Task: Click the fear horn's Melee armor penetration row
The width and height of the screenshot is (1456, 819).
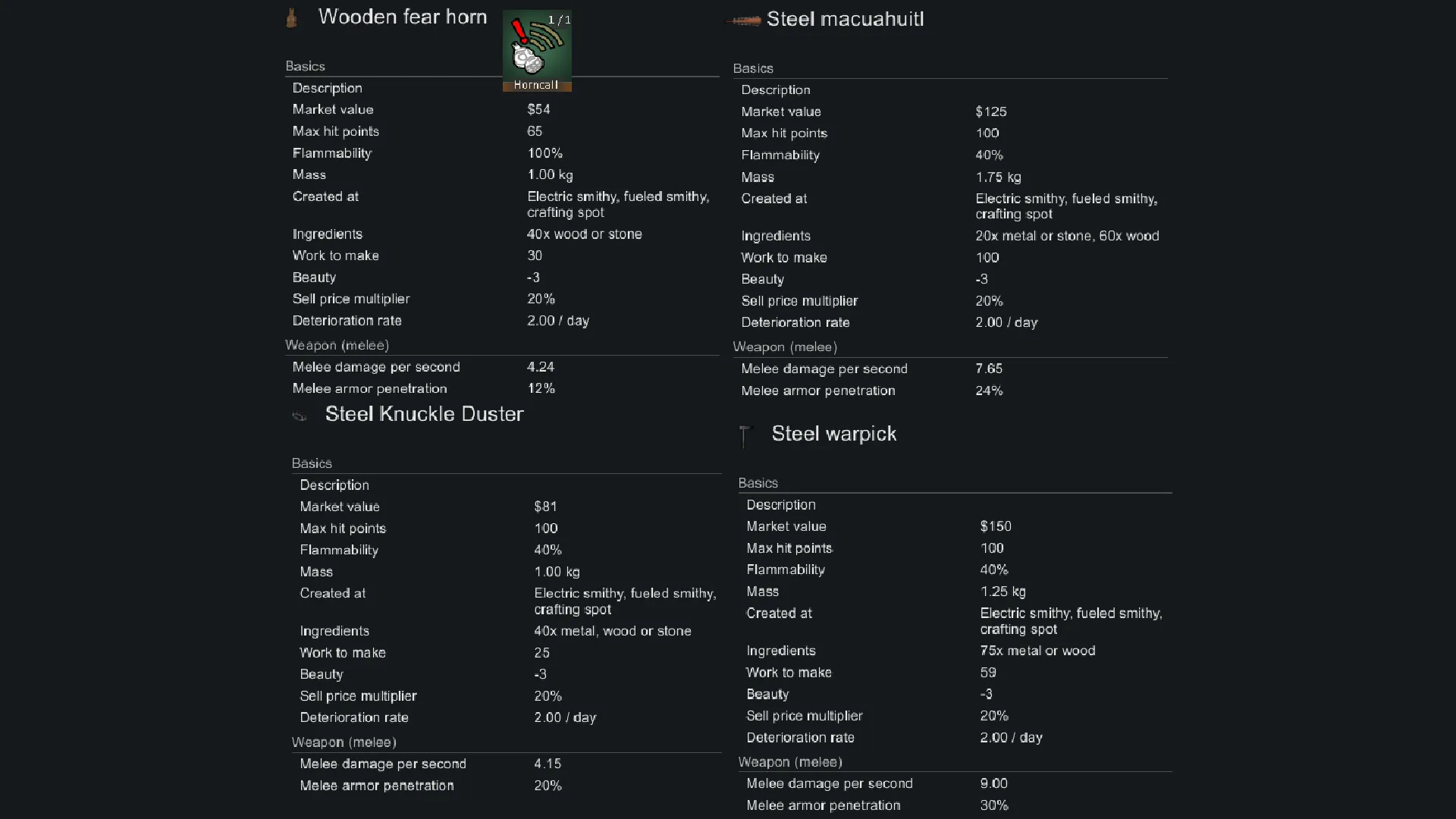Action: 502,388
